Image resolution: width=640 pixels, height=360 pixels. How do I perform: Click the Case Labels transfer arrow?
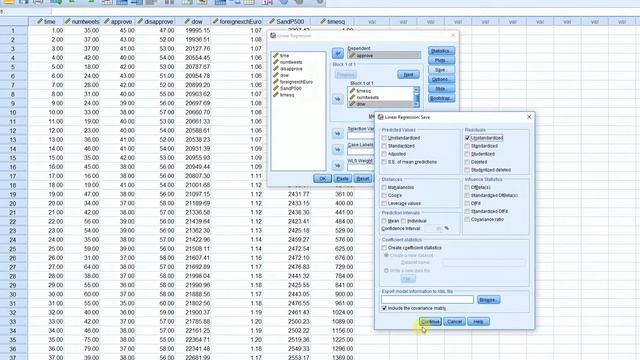click(x=338, y=150)
